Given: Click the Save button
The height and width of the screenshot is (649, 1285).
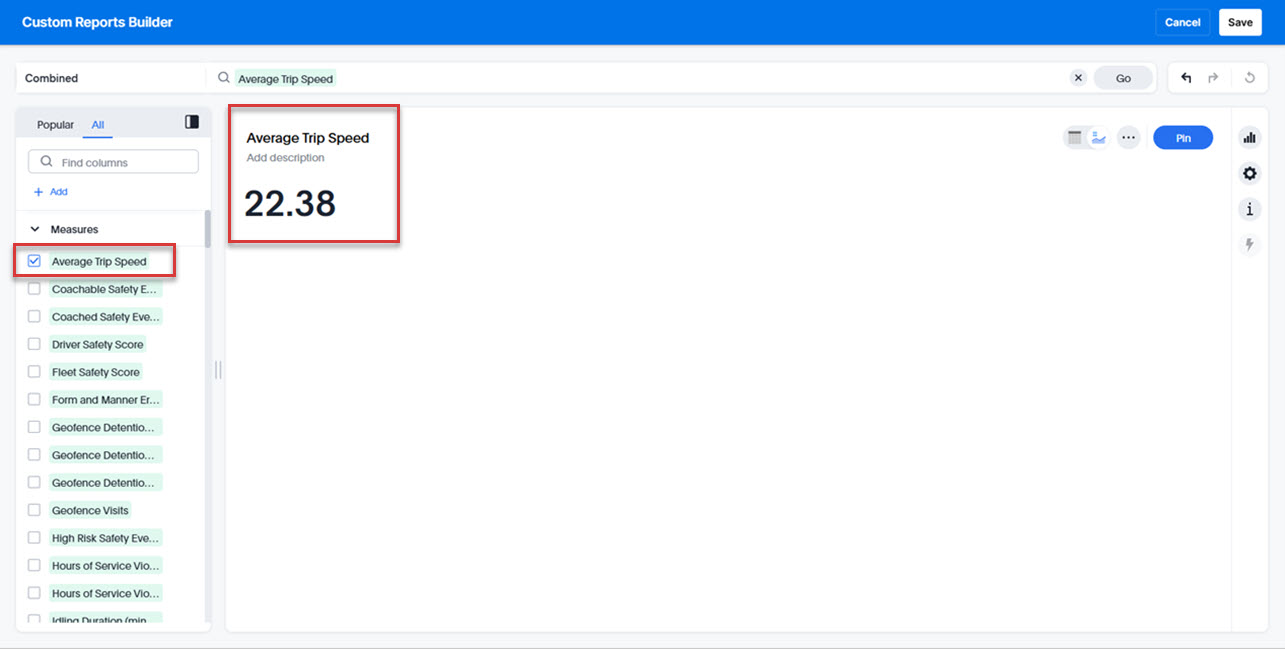Looking at the screenshot, I should [x=1240, y=22].
